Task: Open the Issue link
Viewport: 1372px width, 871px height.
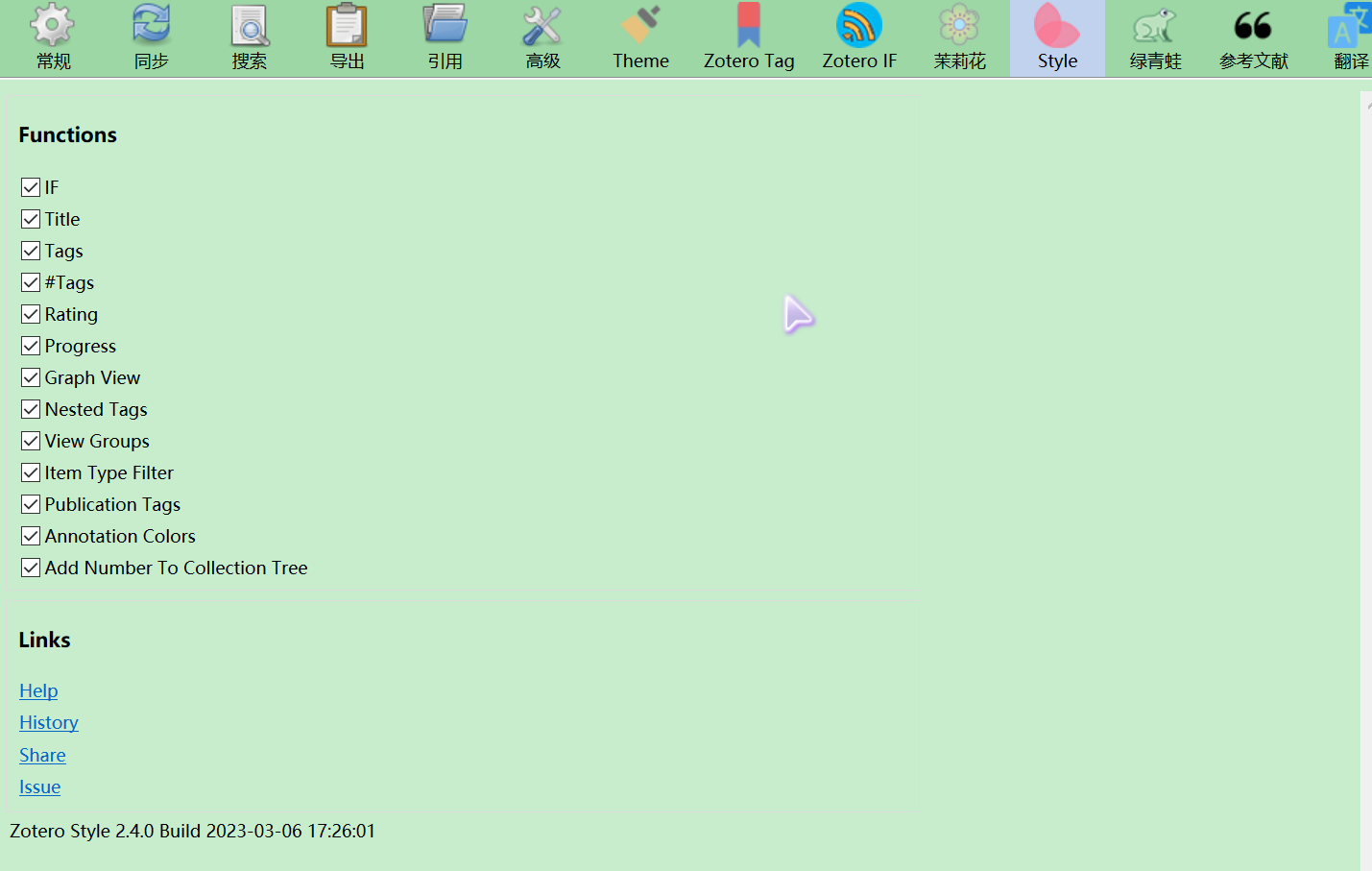Action: click(39, 786)
